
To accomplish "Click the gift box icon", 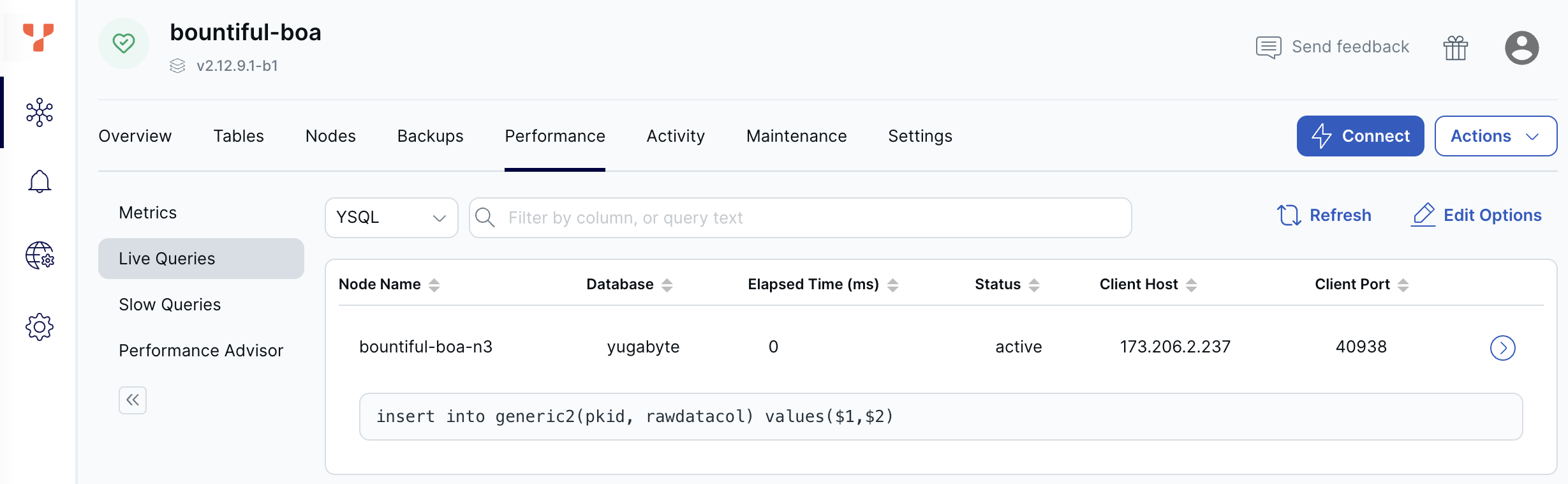I will tap(1456, 48).
